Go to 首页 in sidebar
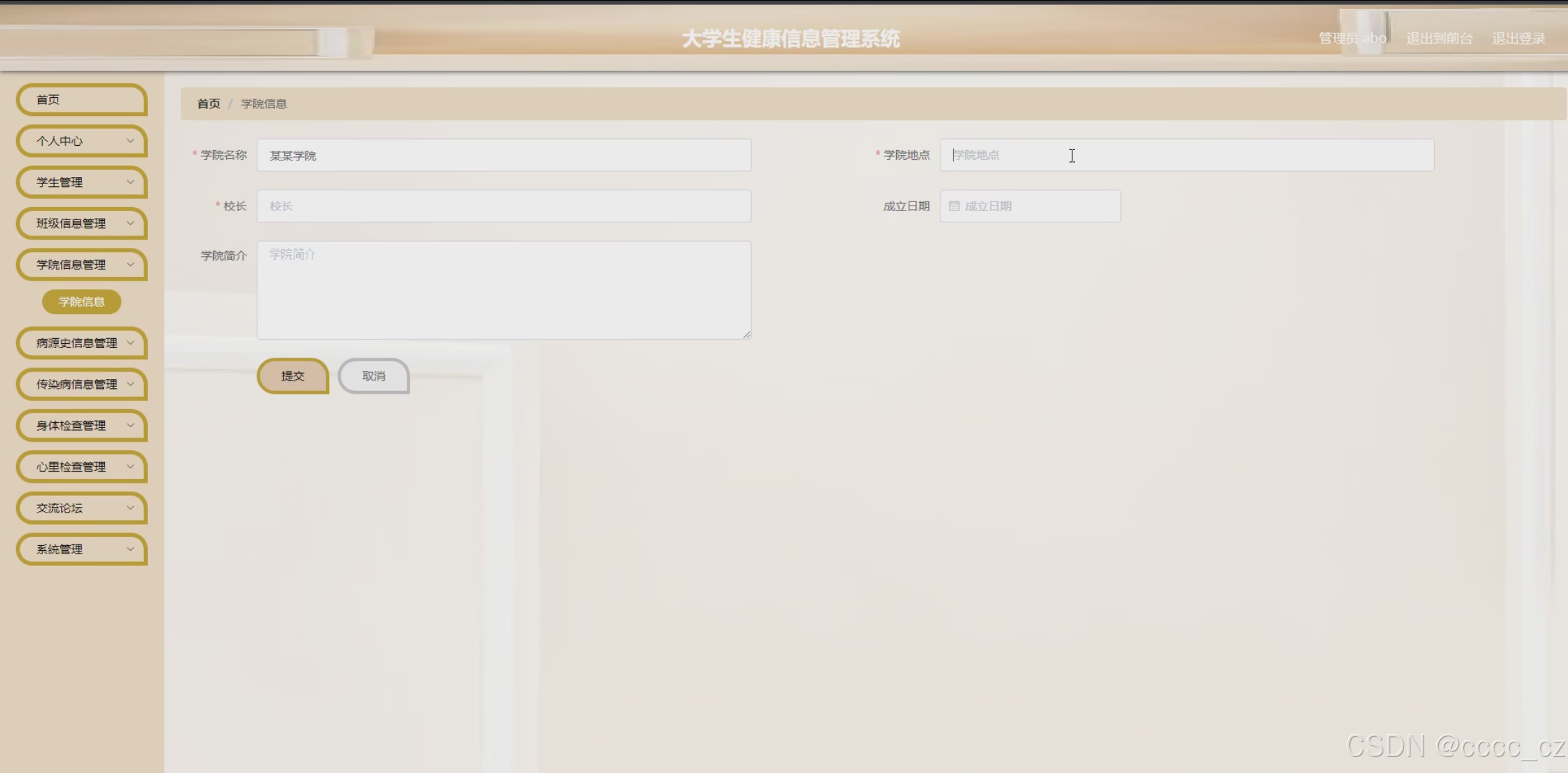The image size is (1568, 773). click(x=81, y=100)
